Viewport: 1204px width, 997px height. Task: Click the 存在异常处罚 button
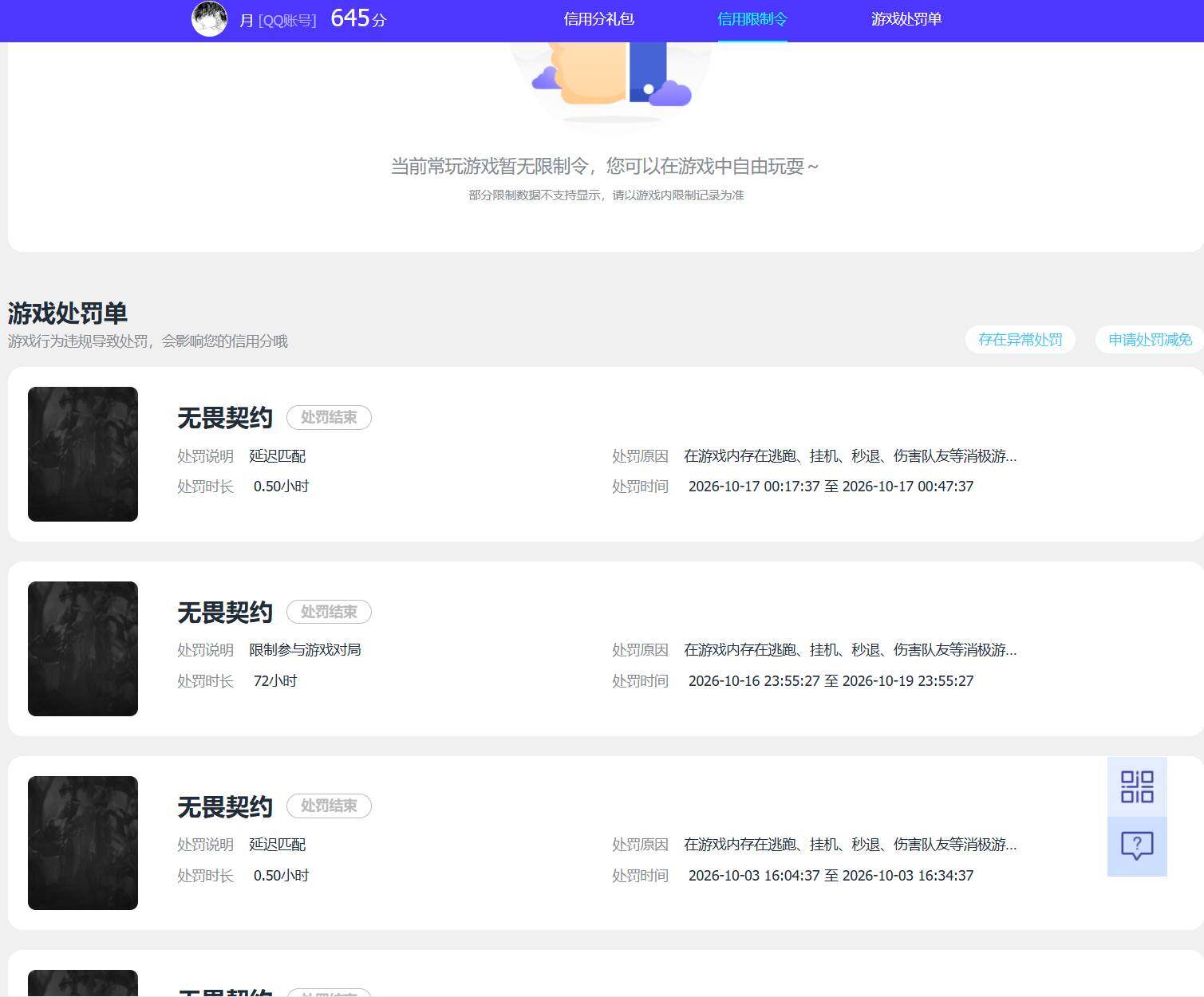tap(1020, 340)
